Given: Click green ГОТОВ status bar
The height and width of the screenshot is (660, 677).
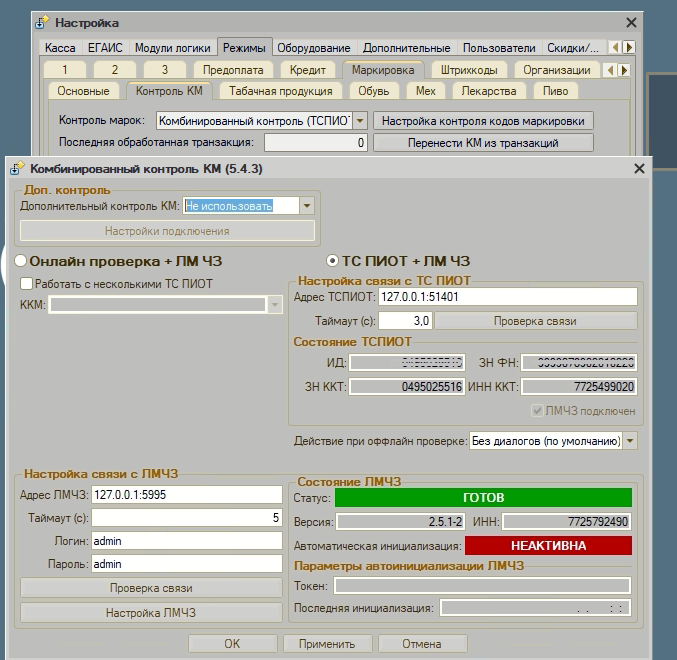Looking at the screenshot, I should [484, 497].
